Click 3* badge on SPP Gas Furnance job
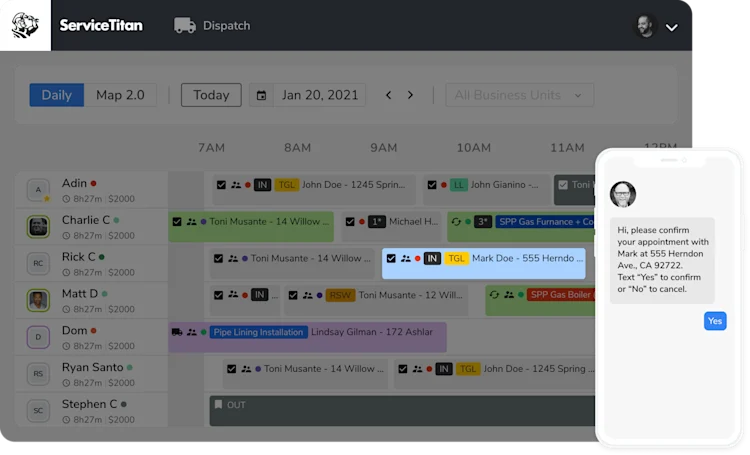 coord(483,222)
